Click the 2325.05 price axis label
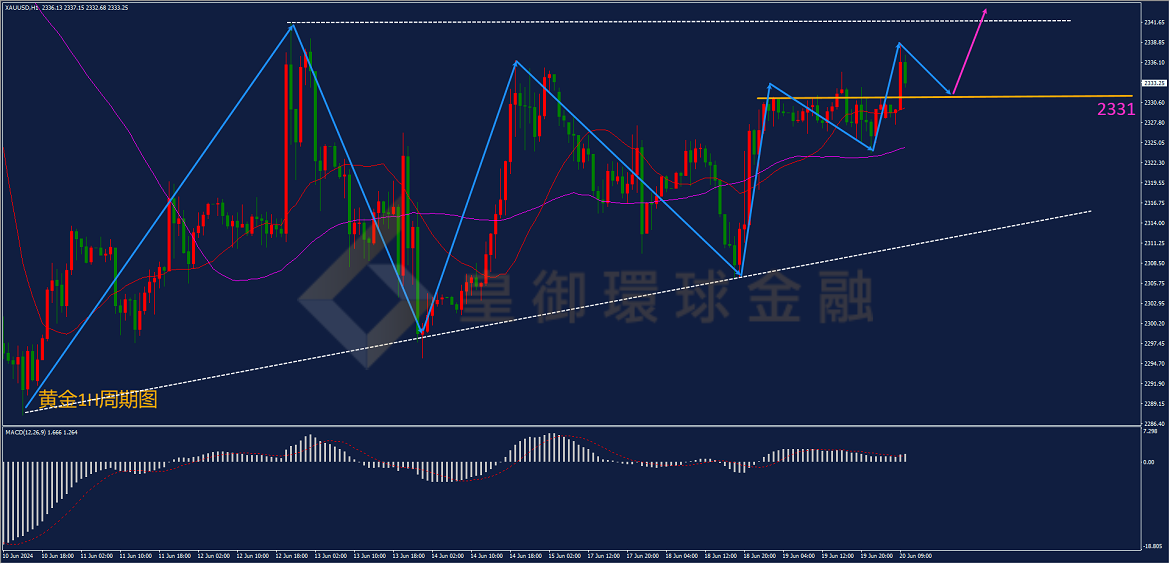This screenshot has width=1170, height=564. [x=1154, y=143]
